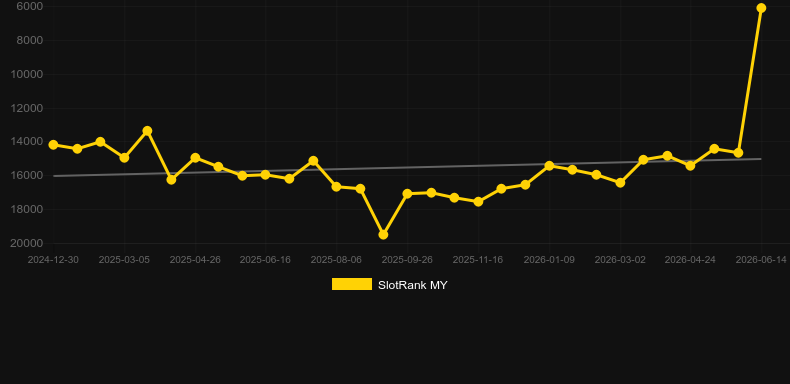Screen dimensions: 790x384
Task: Click the 2025-08-06 date label
Action: pos(336,260)
